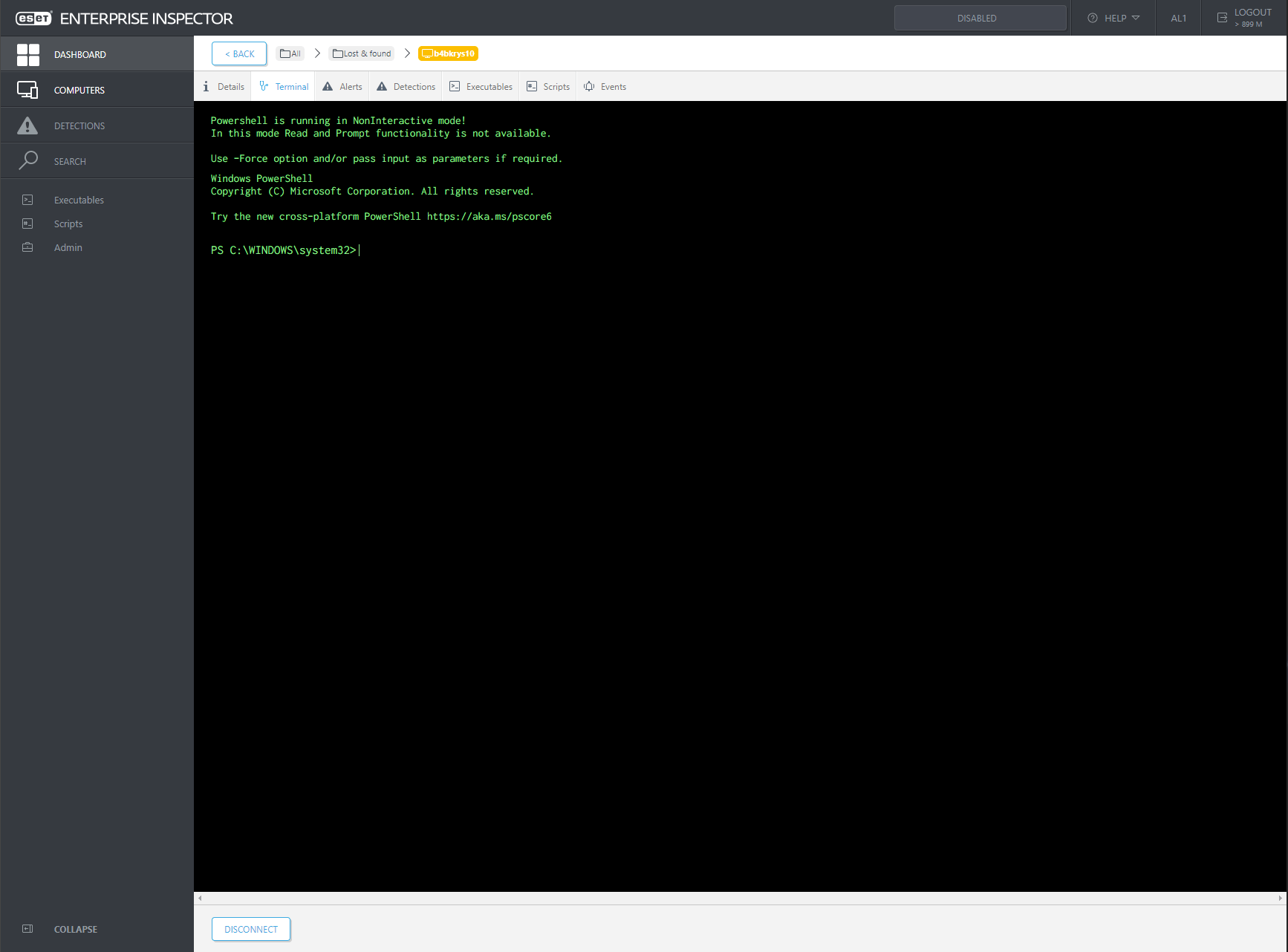Image resolution: width=1288 pixels, height=952 pixels.
Task: Switch to the Terminal tab
Action: pyautogui.click(x=284, y=86)
